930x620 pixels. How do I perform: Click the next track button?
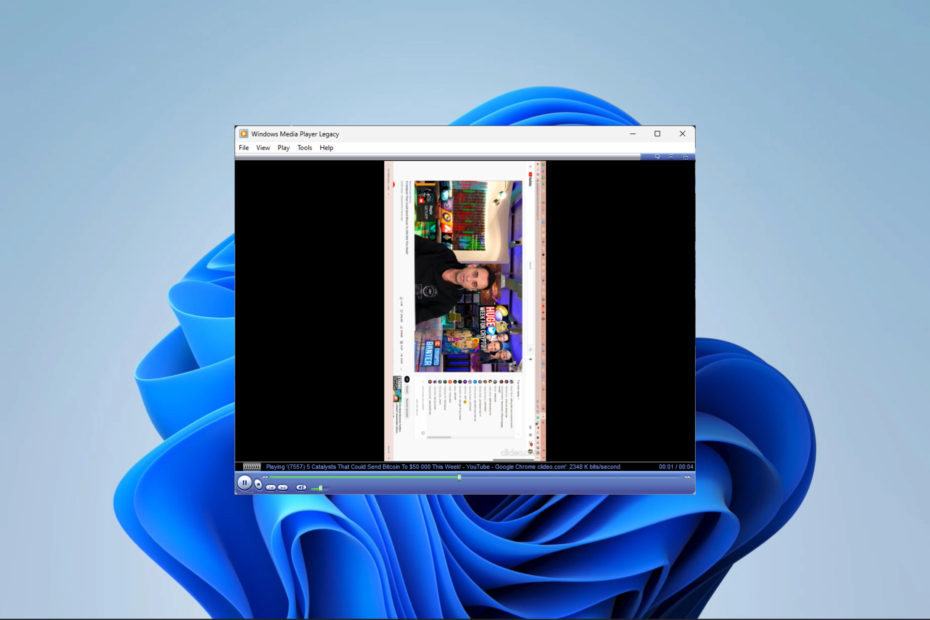pos(283,488)
